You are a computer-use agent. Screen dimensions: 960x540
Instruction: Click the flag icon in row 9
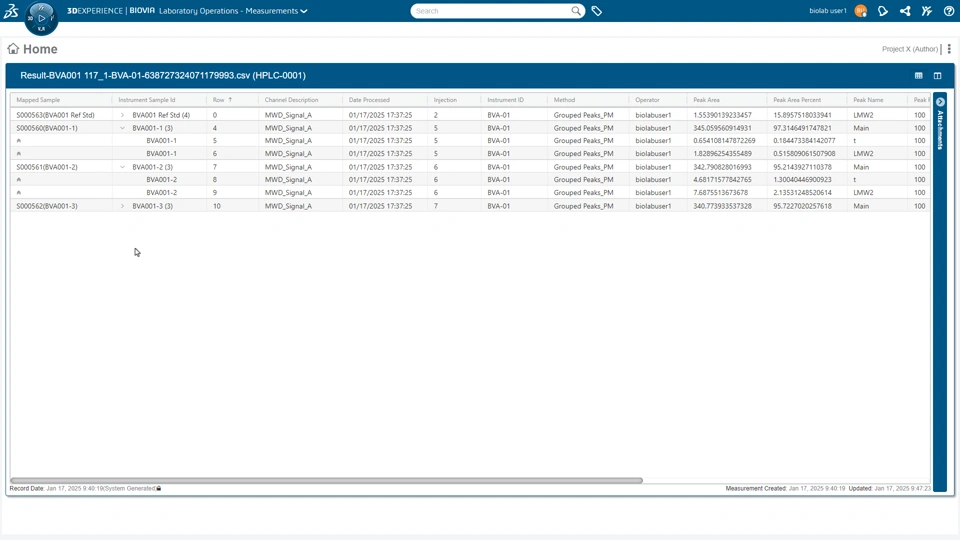[19, 192]
